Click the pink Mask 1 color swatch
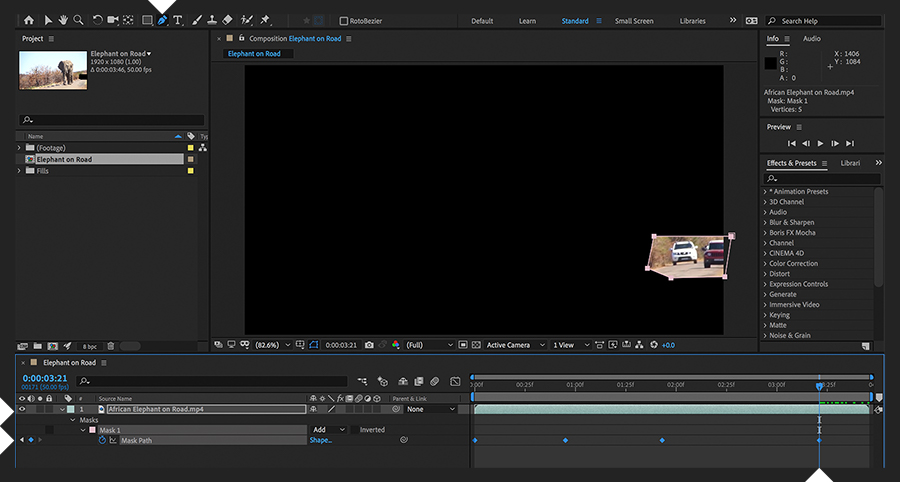900x482 pixels. tap(93, 430)
